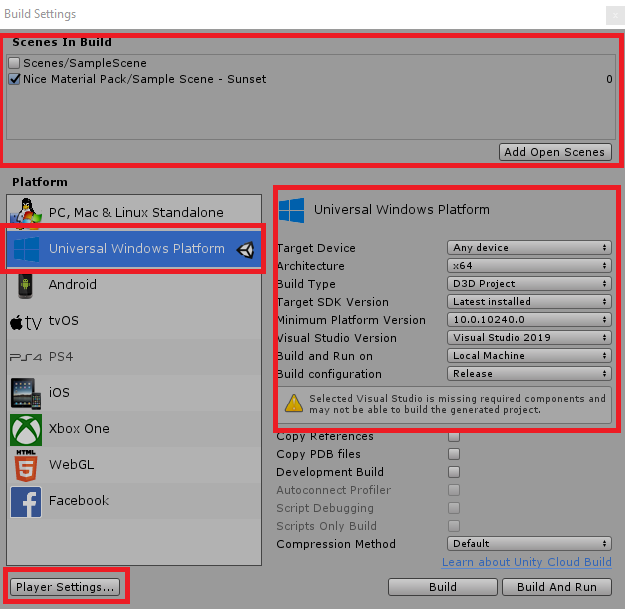Enable the Copy PDB files checkbox

pos(454,454)
